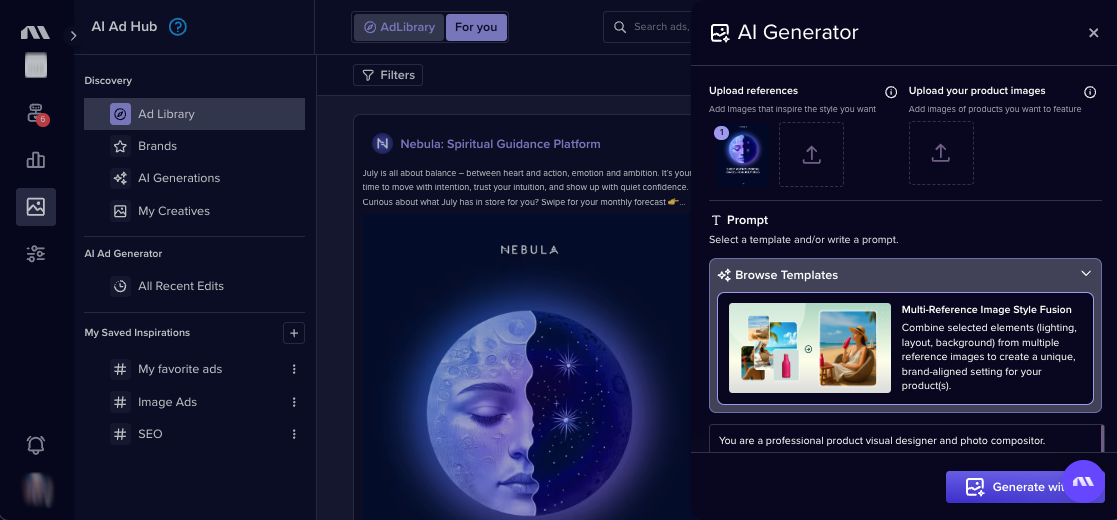The height and width of the screenshot is (520, 1117).
Task: Open Brands in the sidebar
Action: pyautogui.click(x=194, y=146)
